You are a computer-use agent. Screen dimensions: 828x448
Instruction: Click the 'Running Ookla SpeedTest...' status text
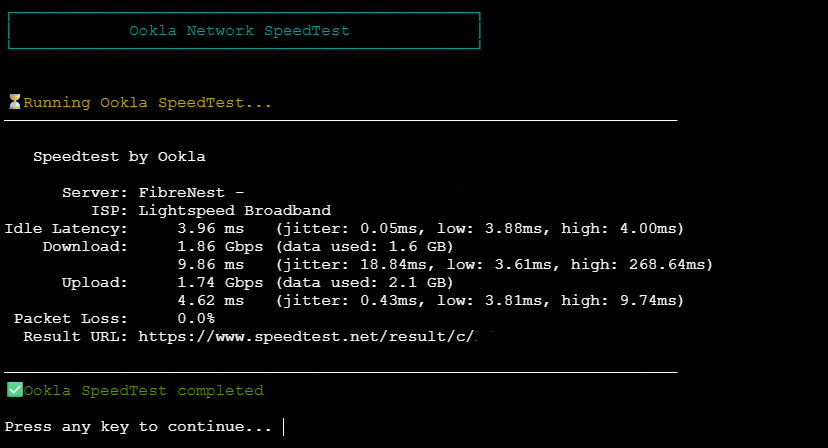pyautogui.click(x=147, y=102)
